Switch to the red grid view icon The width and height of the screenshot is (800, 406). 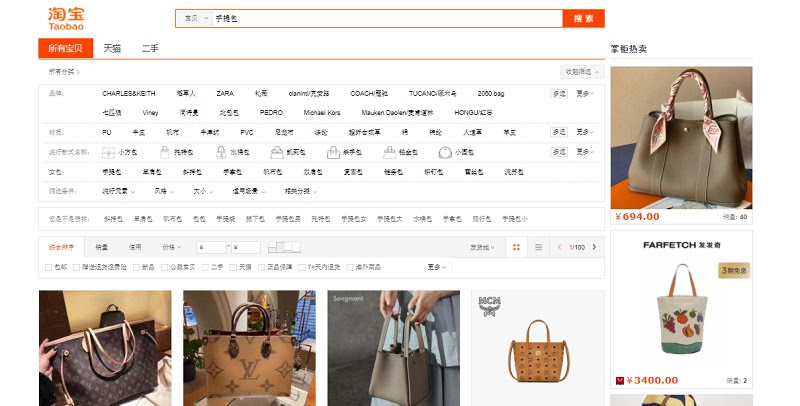[516, 247]
